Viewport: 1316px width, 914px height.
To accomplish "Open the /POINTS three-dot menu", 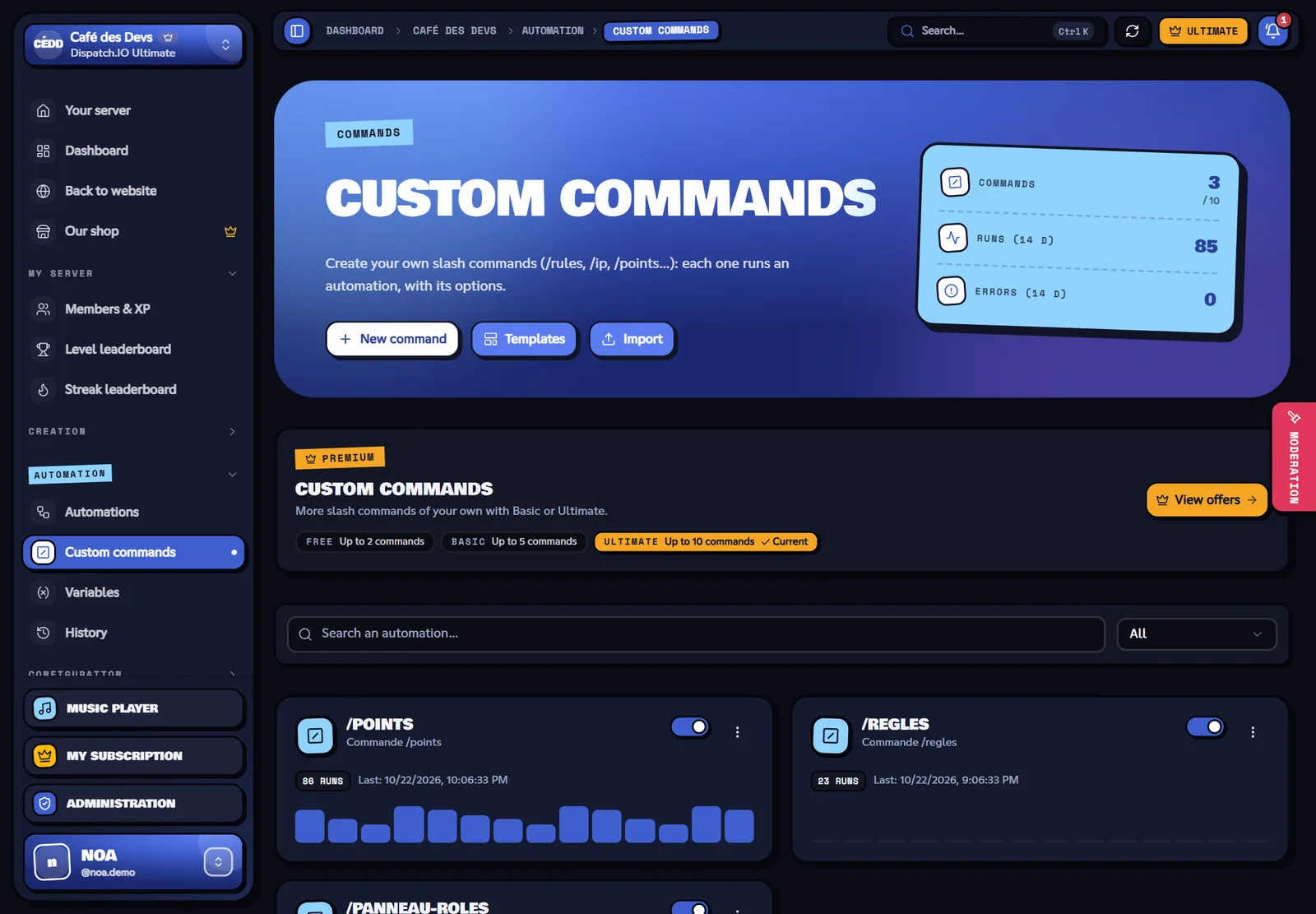I will click(x=737, y=732).
